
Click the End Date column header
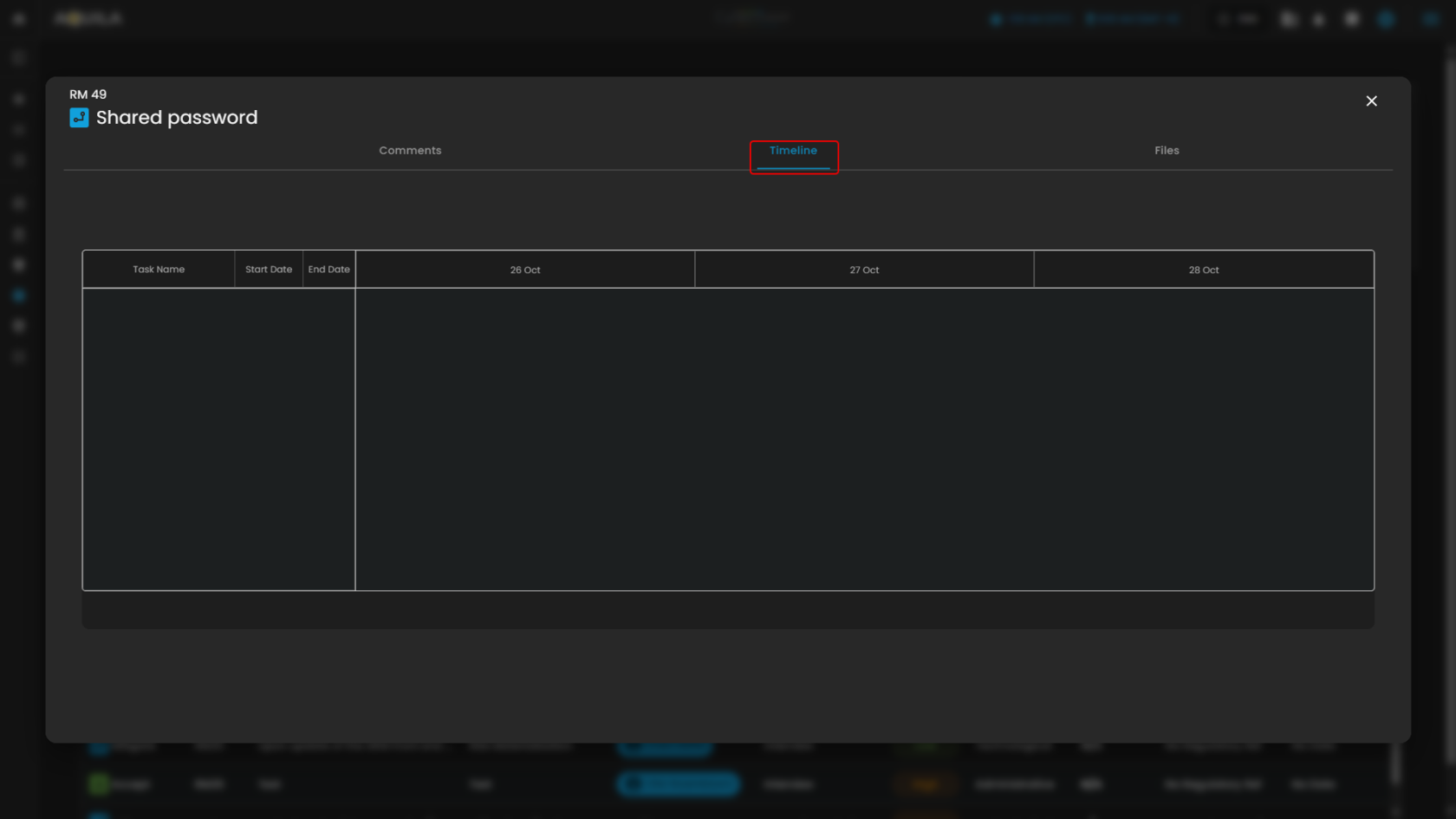pos(328,270)
